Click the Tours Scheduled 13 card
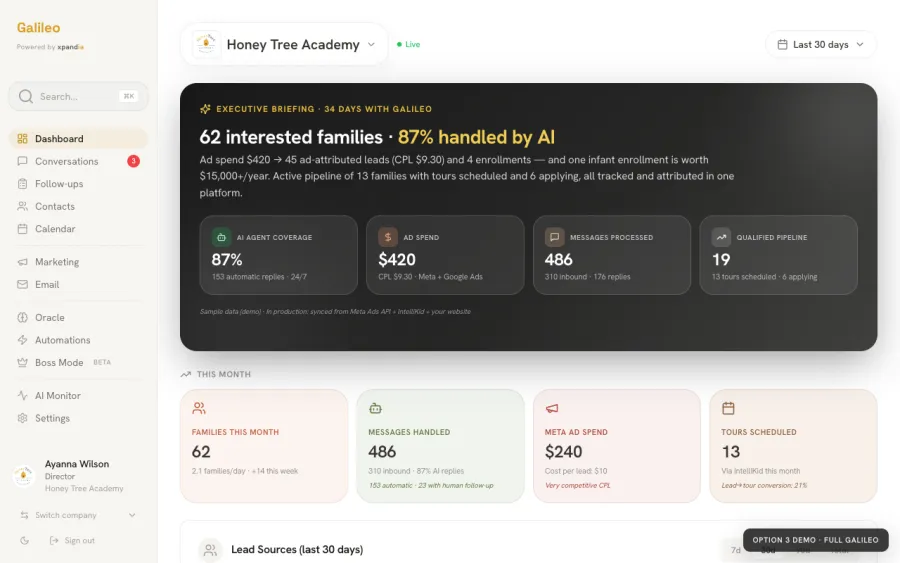 point(793,446)
